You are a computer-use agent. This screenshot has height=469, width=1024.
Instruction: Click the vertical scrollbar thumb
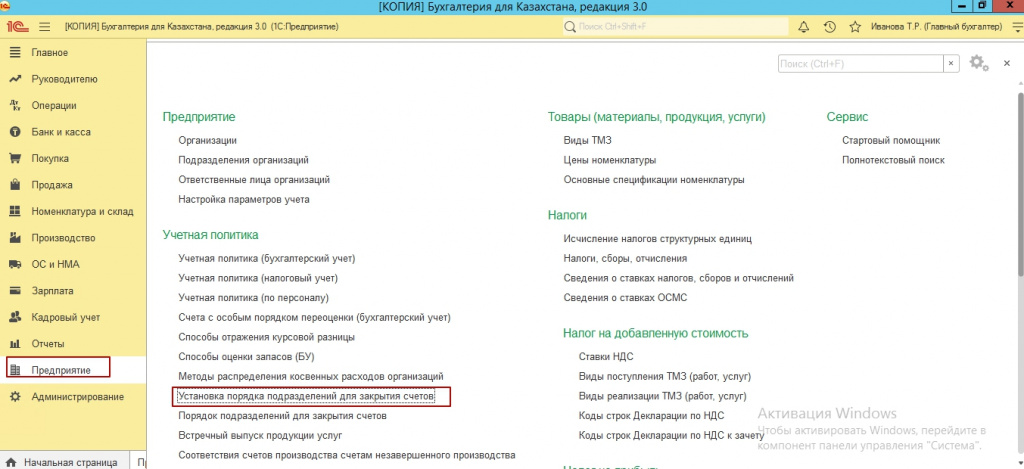click(1019, 183)
